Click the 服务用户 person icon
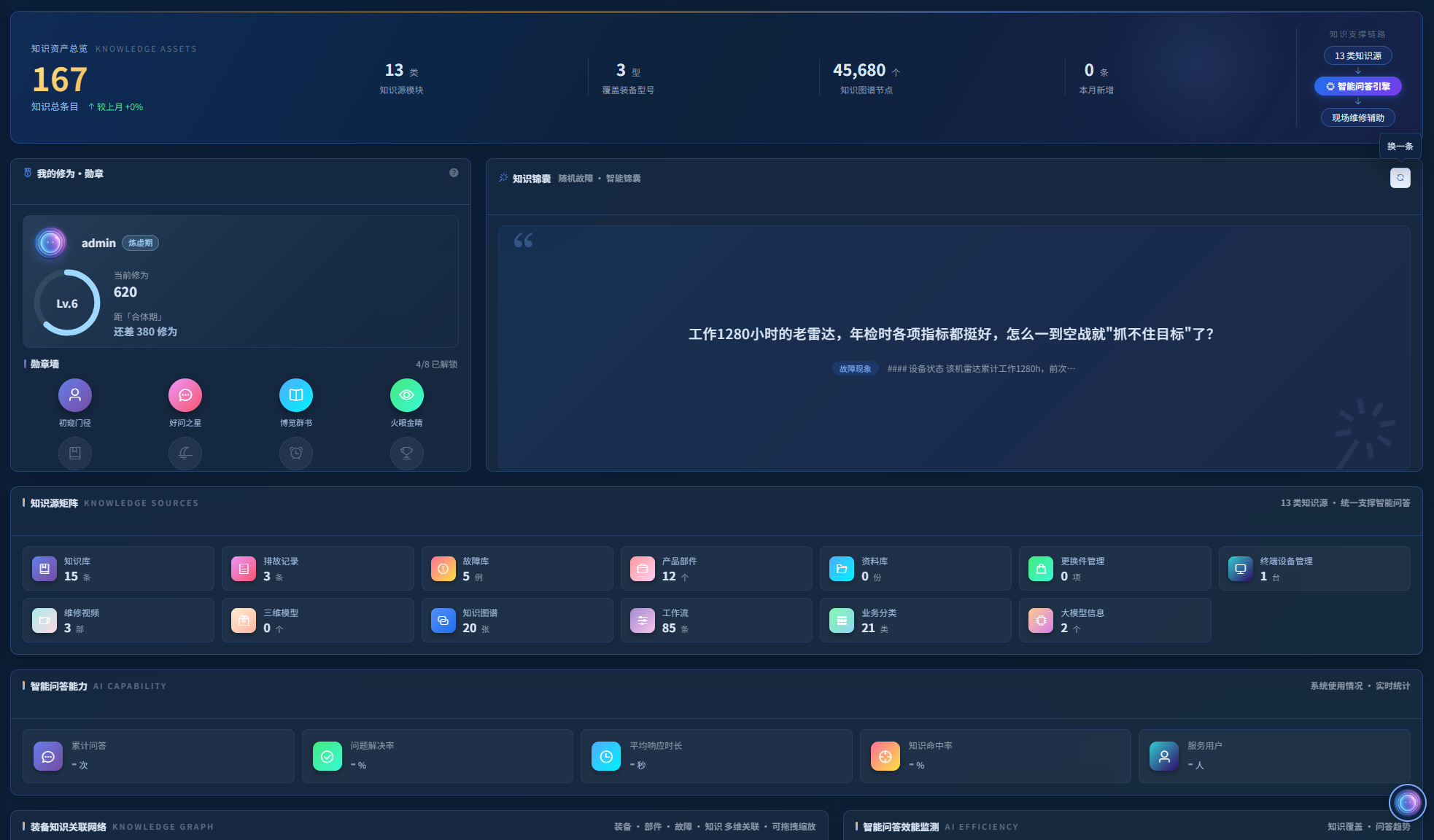Image resolution: width=1434 pixels, height=840 pixels. point(1164,756)
